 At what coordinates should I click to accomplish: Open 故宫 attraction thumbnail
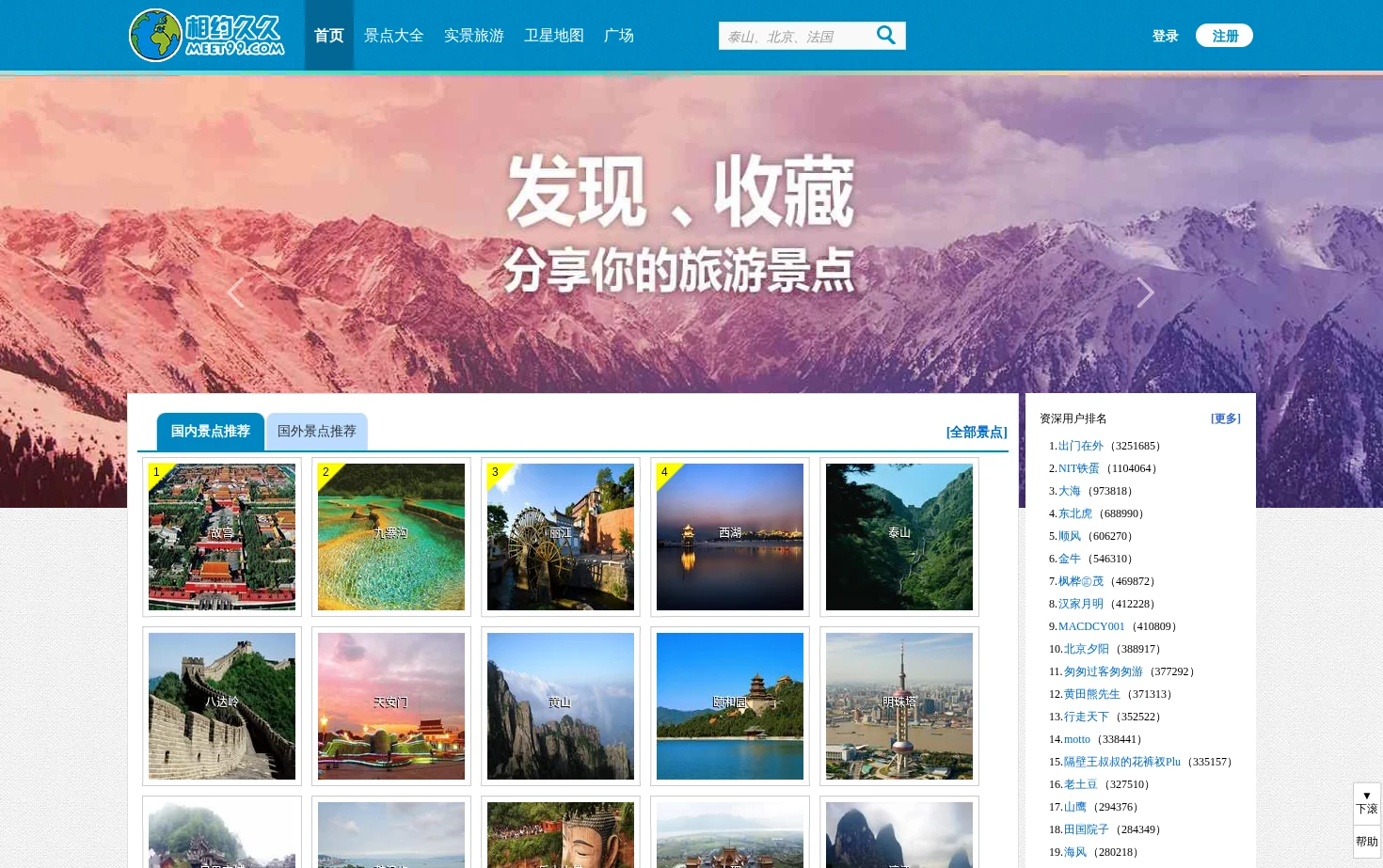222,537
